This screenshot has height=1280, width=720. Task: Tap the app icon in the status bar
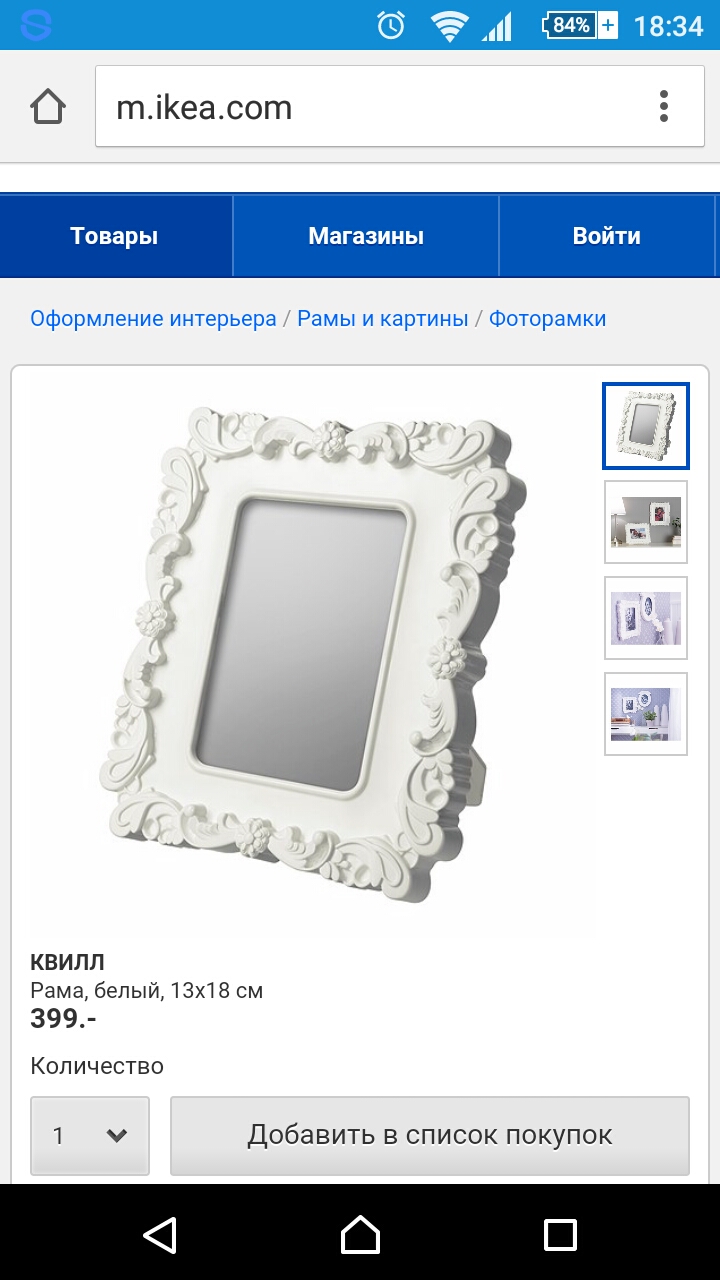(35, 25)
